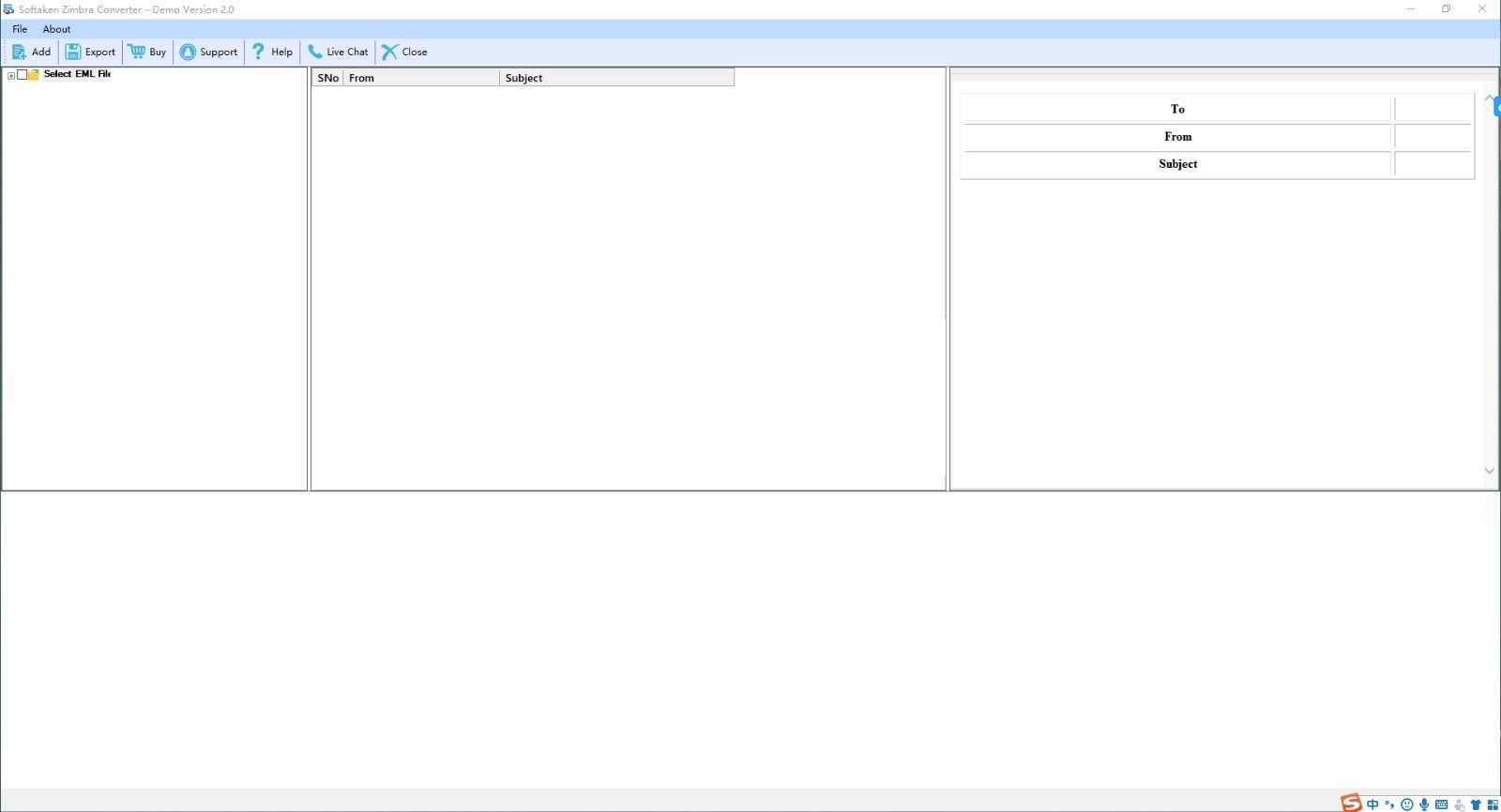Click the application icon in title bar
The height and width of the screenshot is (812, 1501).
(8, 9)
